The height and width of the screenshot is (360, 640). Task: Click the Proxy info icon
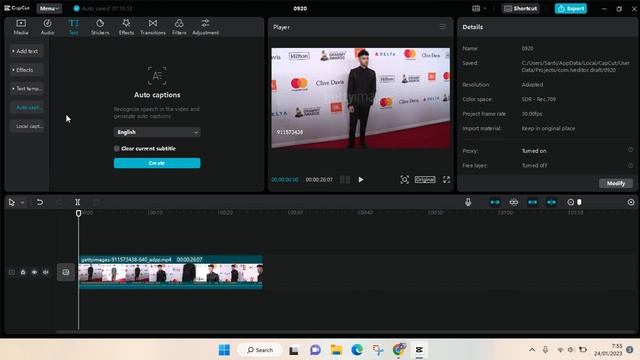(630, 150)
